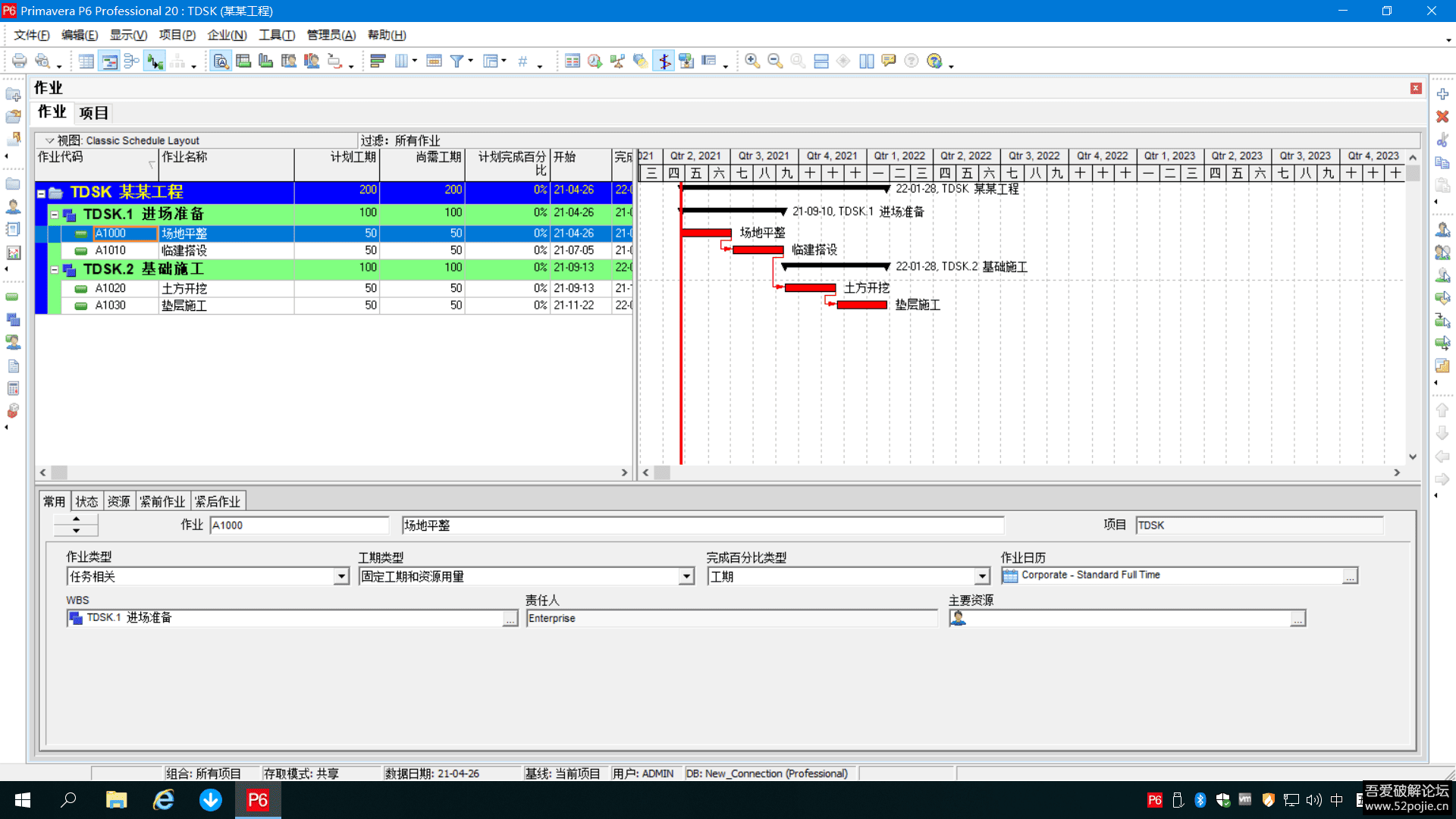1456x819 pixels.
Task: Switch to the 紧前作业 details tab
Action: click(x=162, y=501)
